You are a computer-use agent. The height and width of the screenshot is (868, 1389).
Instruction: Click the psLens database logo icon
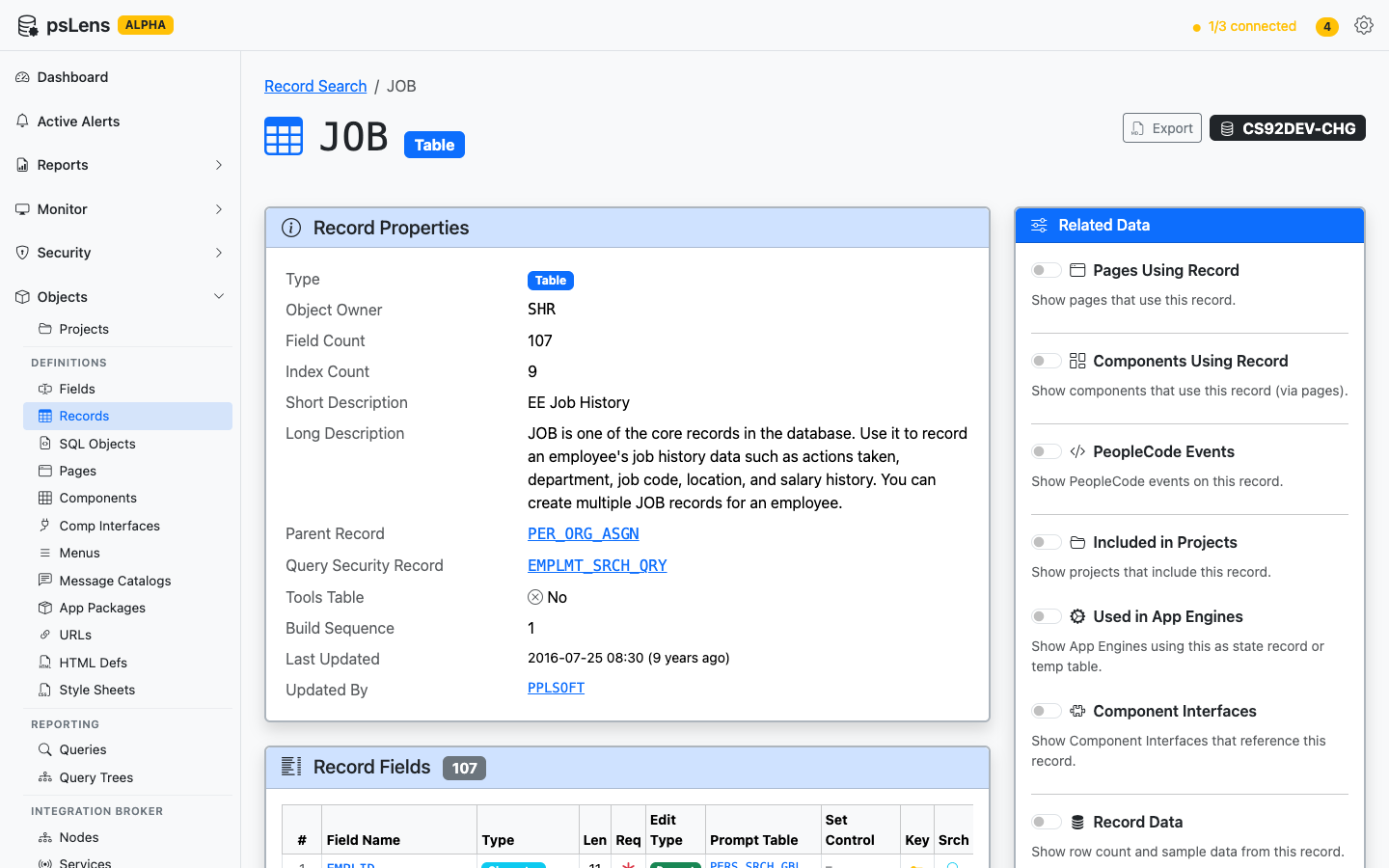pyautogui.click(x=28, y=26)
